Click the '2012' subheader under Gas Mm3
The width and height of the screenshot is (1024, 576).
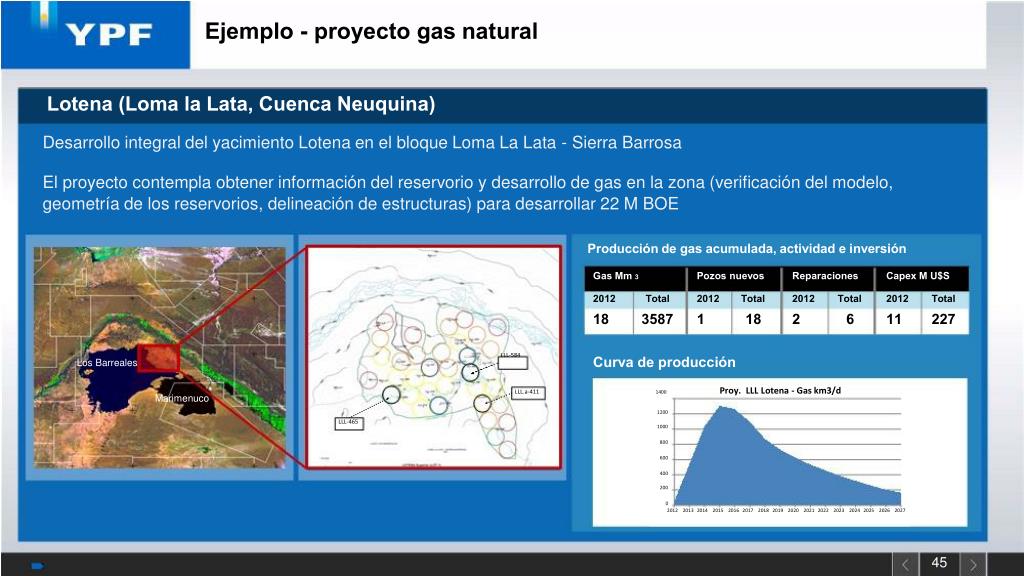[x=604, y=298]
